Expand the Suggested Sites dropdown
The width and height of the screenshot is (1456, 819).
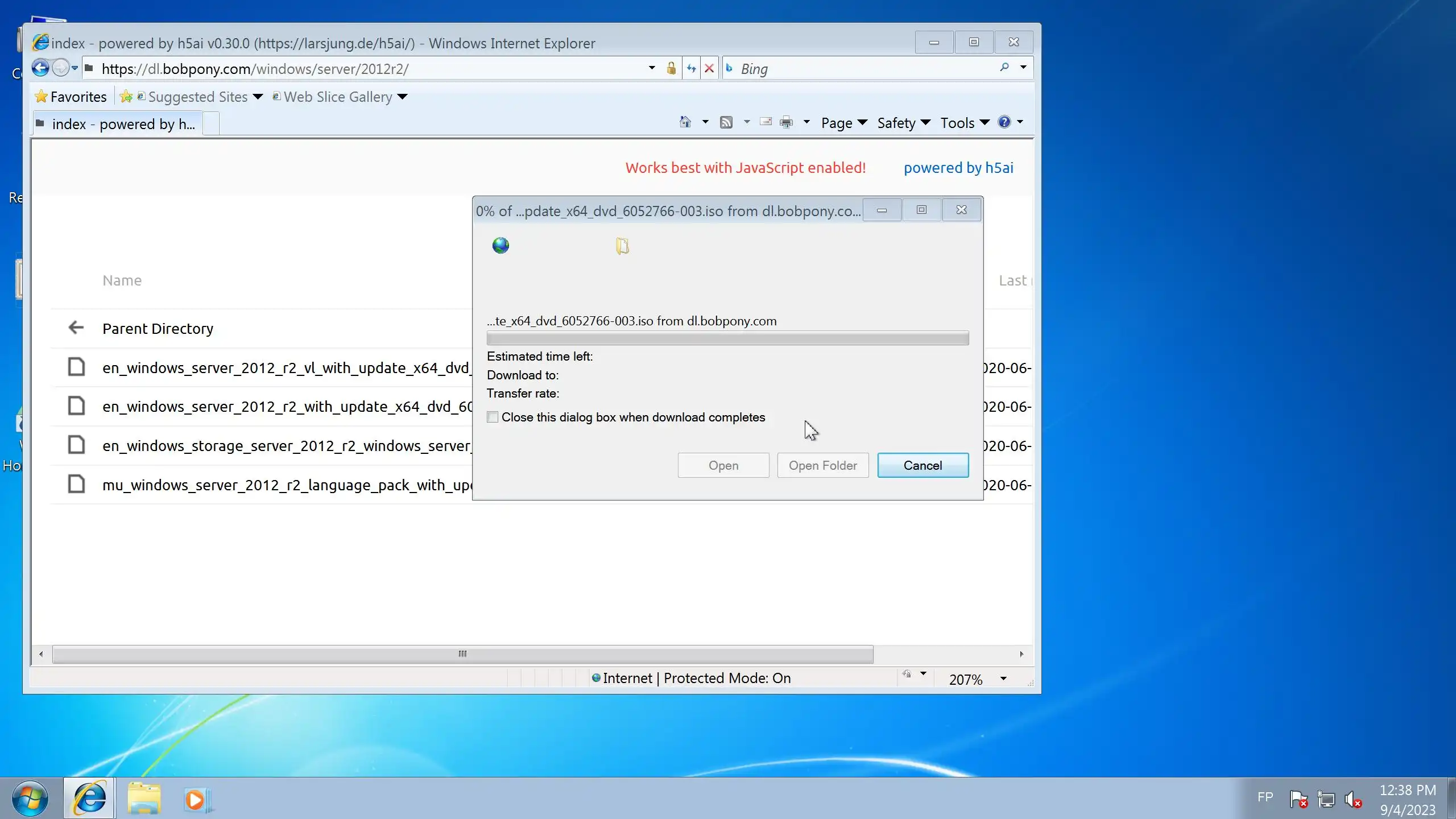pos(258,97)
